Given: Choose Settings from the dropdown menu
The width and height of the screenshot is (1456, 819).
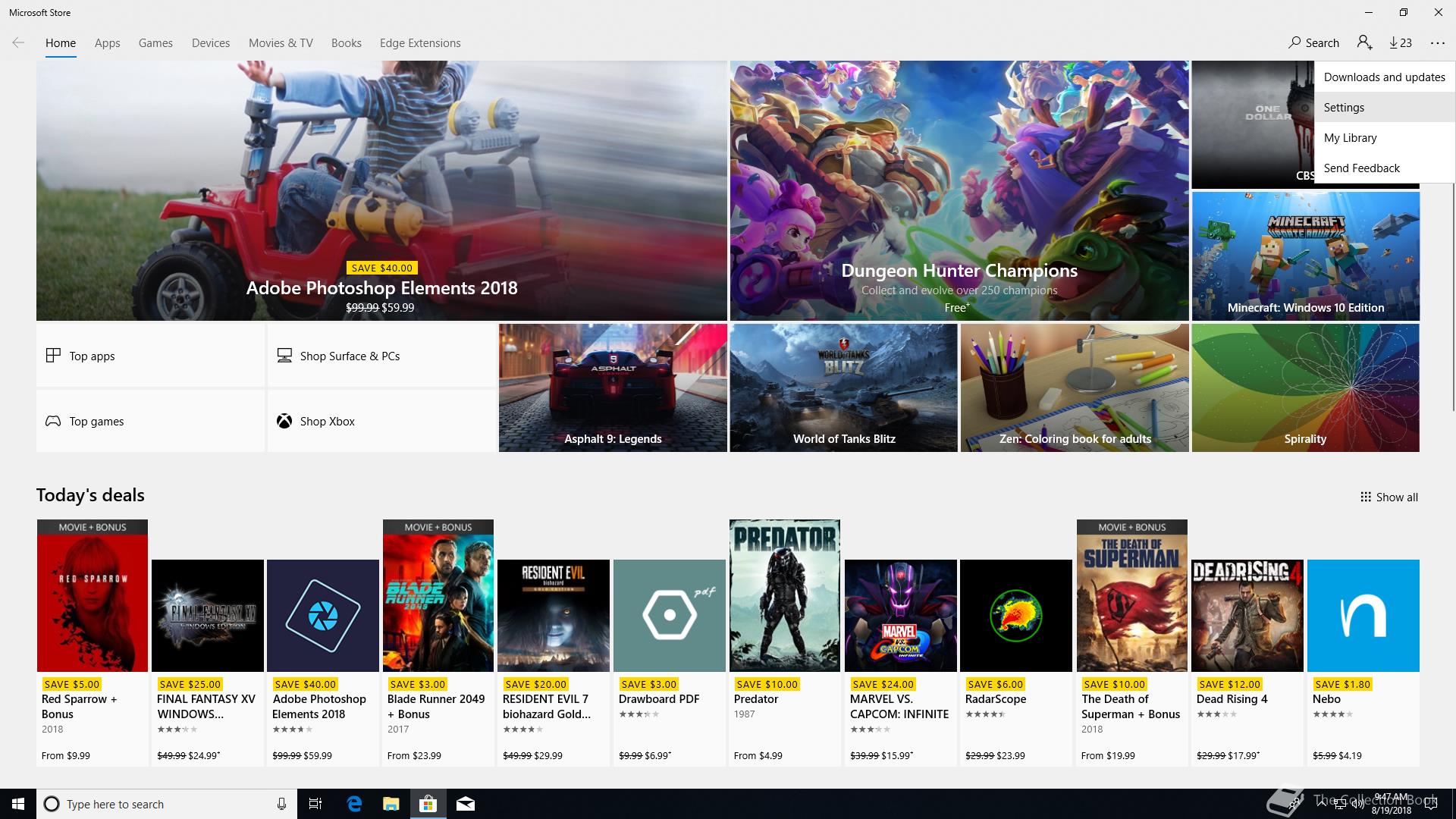Looking at the screenshot, I should point(1385,107).
